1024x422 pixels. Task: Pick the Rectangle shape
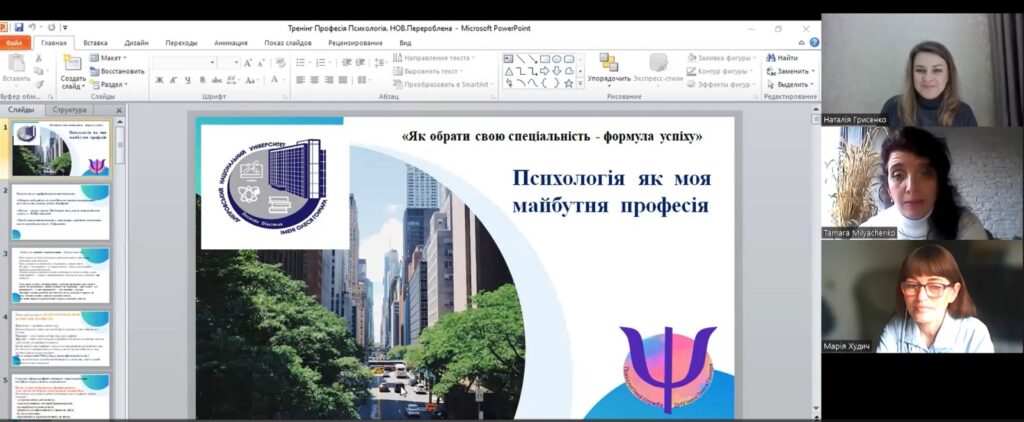point(545,59)
